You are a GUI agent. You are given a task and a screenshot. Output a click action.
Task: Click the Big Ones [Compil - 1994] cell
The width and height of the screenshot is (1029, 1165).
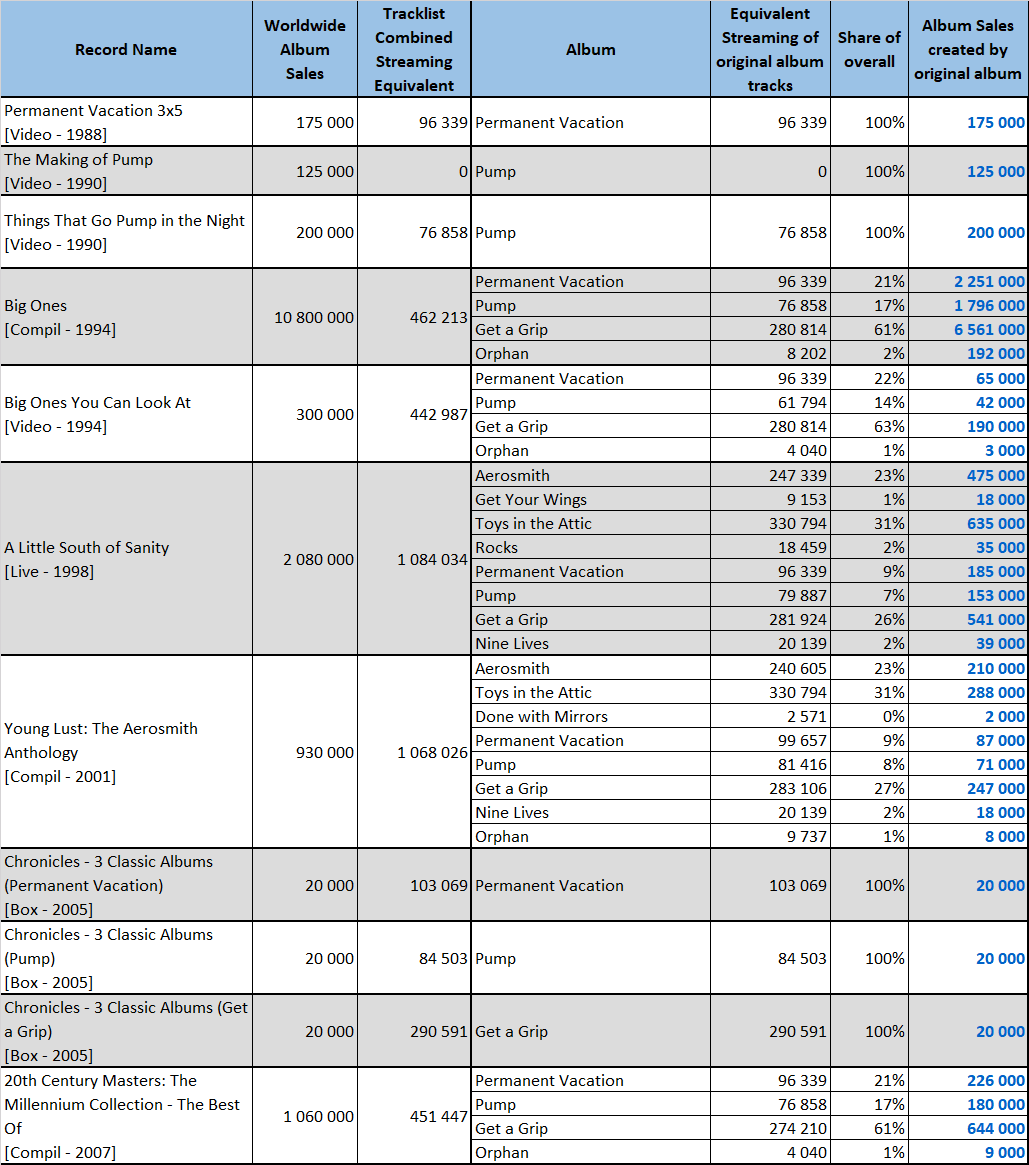(126, 317)
